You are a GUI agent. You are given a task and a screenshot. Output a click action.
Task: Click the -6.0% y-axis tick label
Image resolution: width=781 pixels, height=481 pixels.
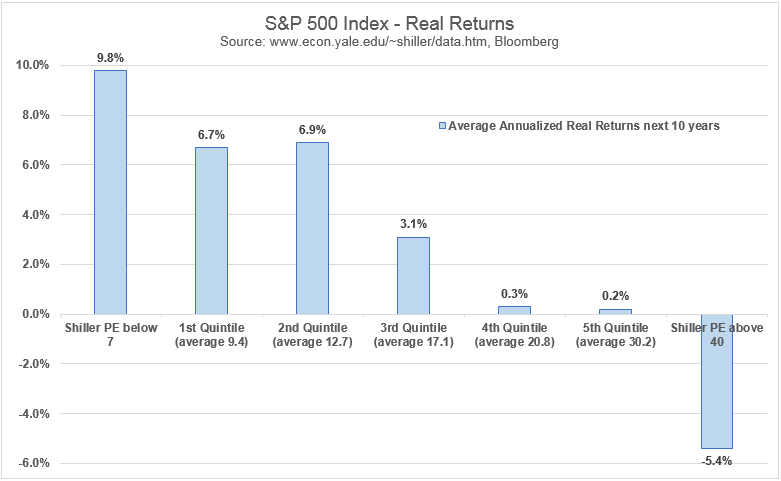[x=33, y=463]
